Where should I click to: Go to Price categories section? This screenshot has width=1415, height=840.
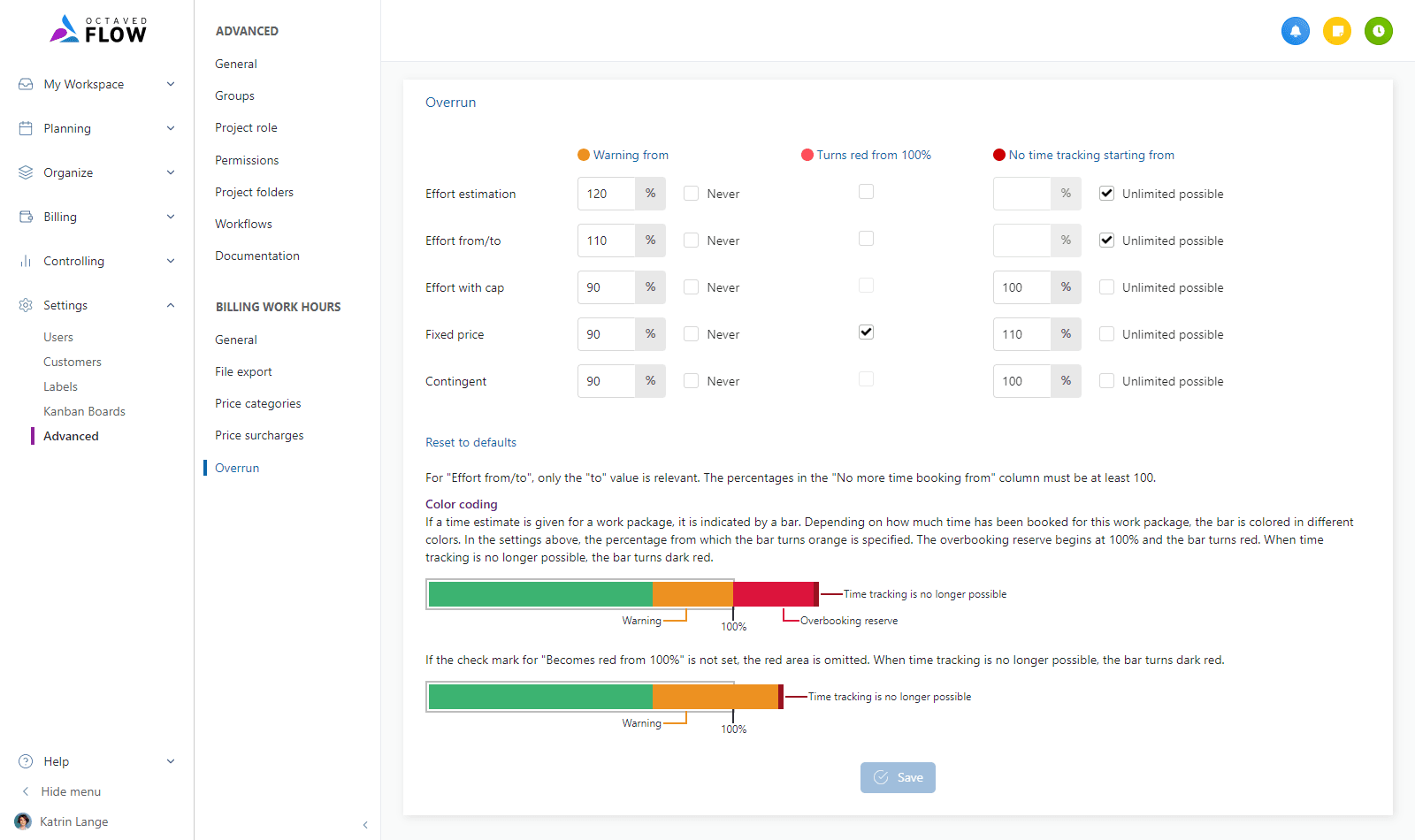257,403
